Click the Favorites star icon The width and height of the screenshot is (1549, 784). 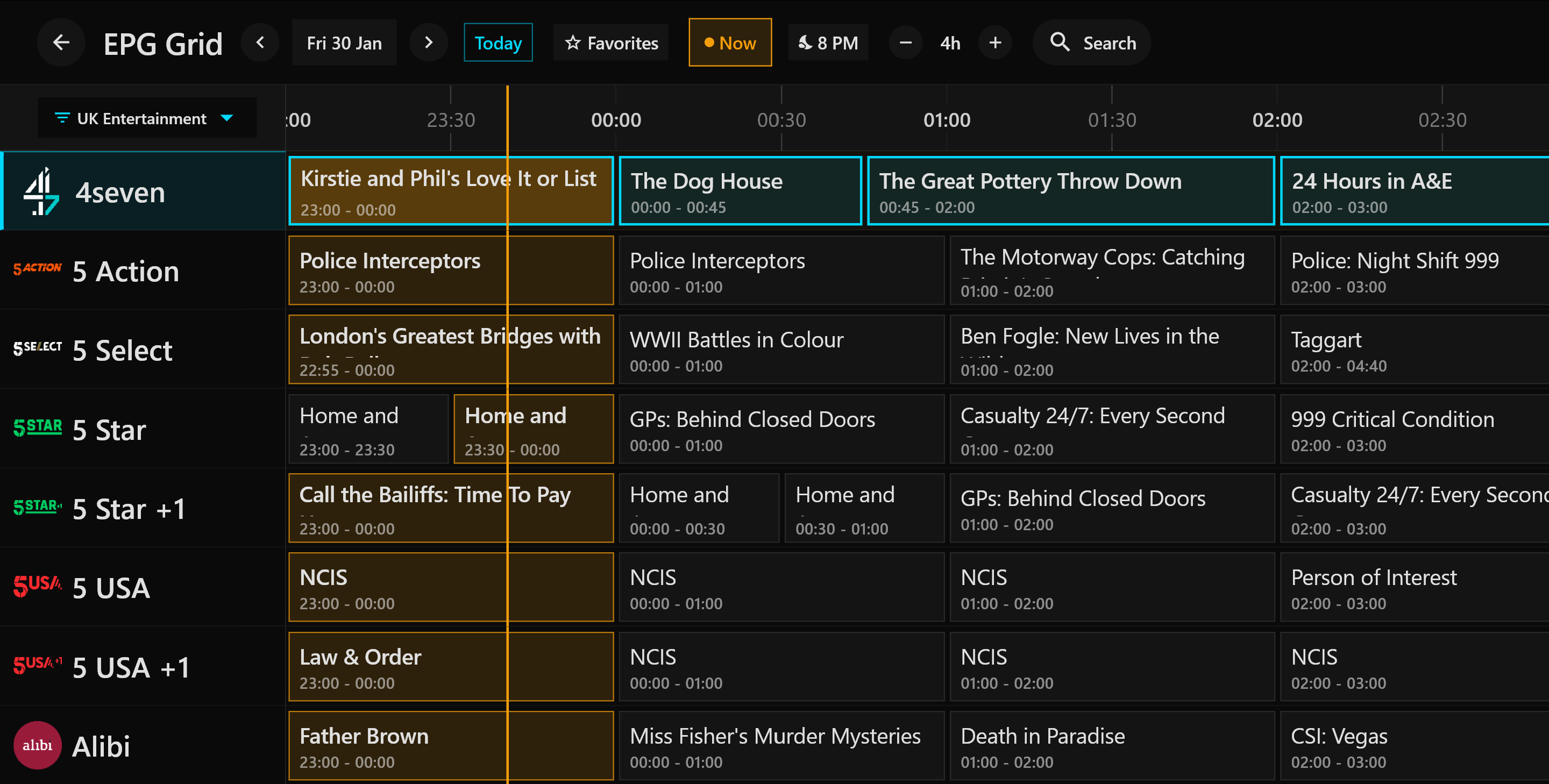572,42
